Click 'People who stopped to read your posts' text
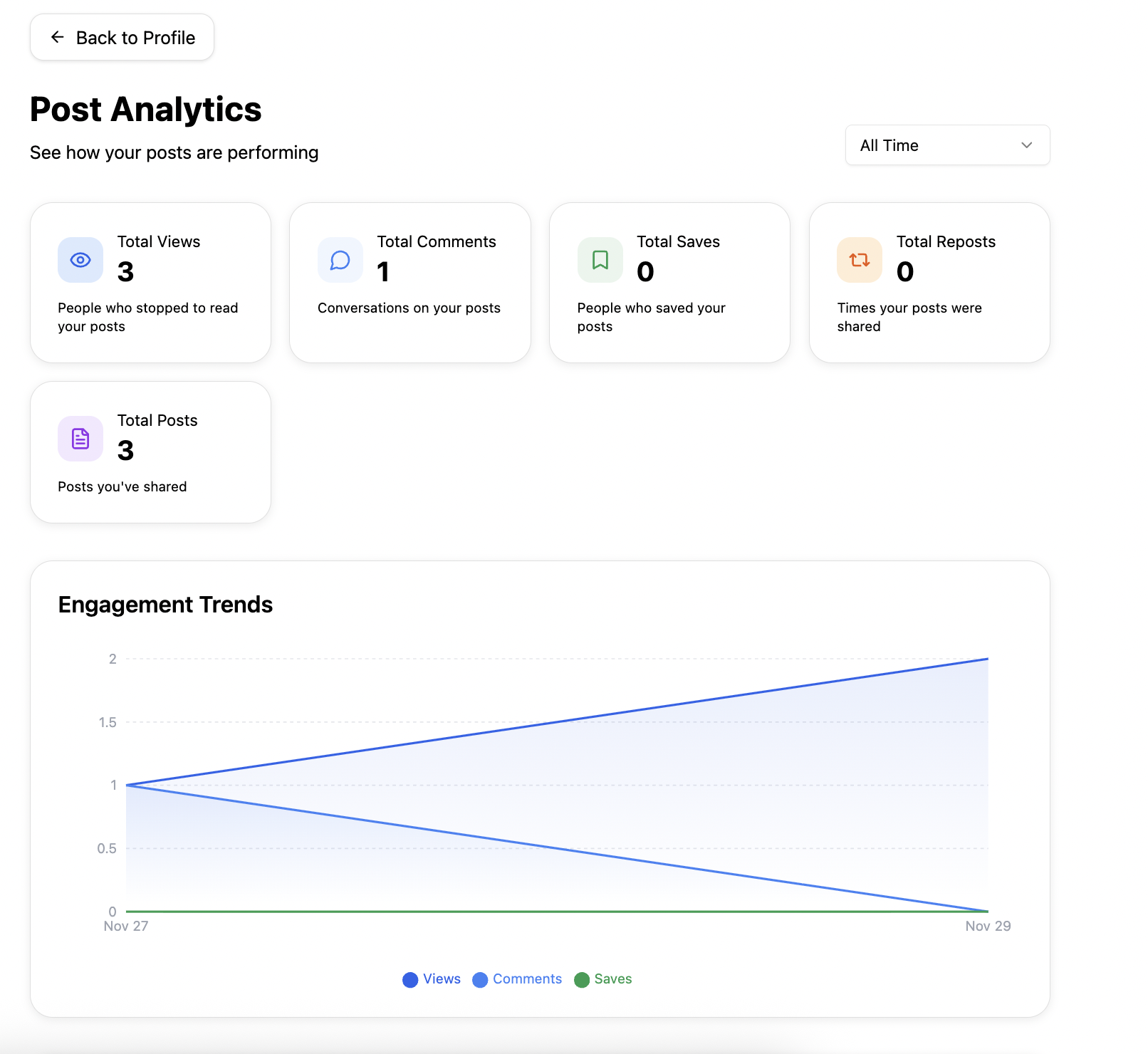The width and height of the screenshot is (1148, 1054). pyautogui.click(x=148, y=317)
